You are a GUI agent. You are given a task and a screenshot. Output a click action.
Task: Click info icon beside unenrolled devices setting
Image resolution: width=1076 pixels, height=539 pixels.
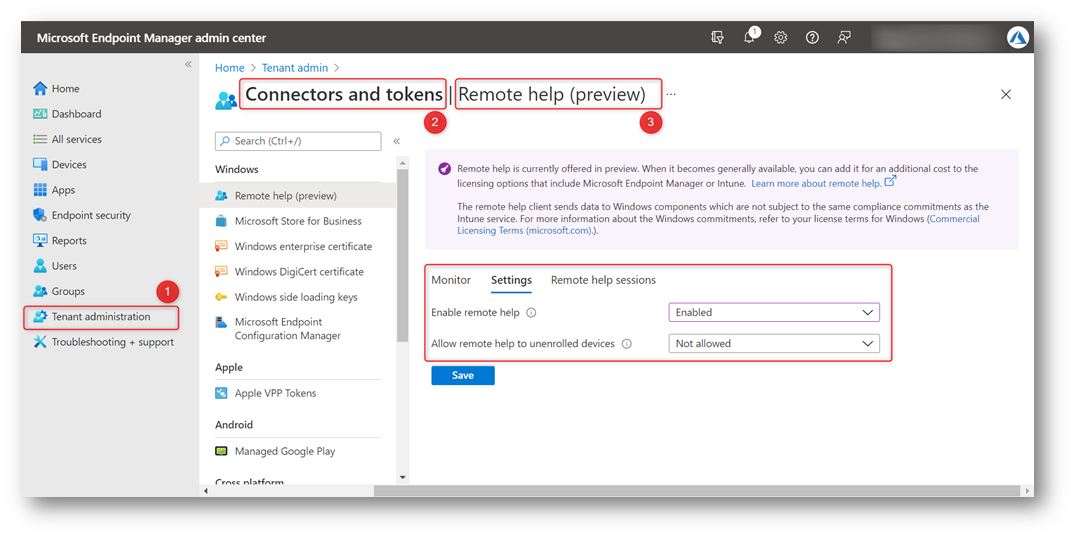pos(627,344)
